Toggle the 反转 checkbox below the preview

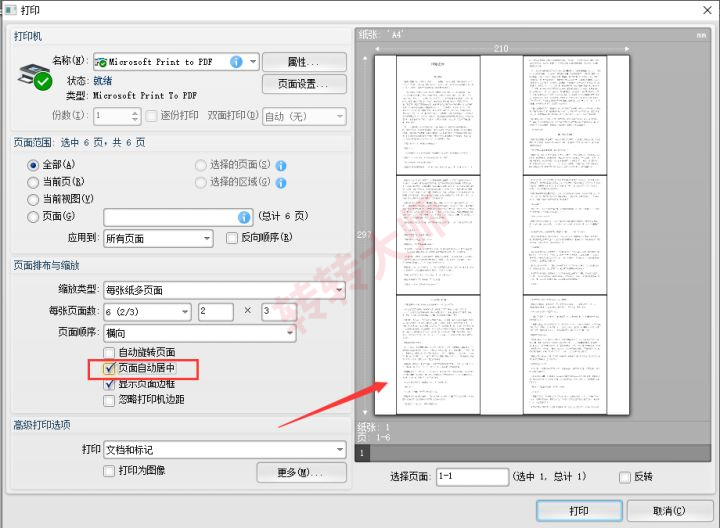coord(624,477)
